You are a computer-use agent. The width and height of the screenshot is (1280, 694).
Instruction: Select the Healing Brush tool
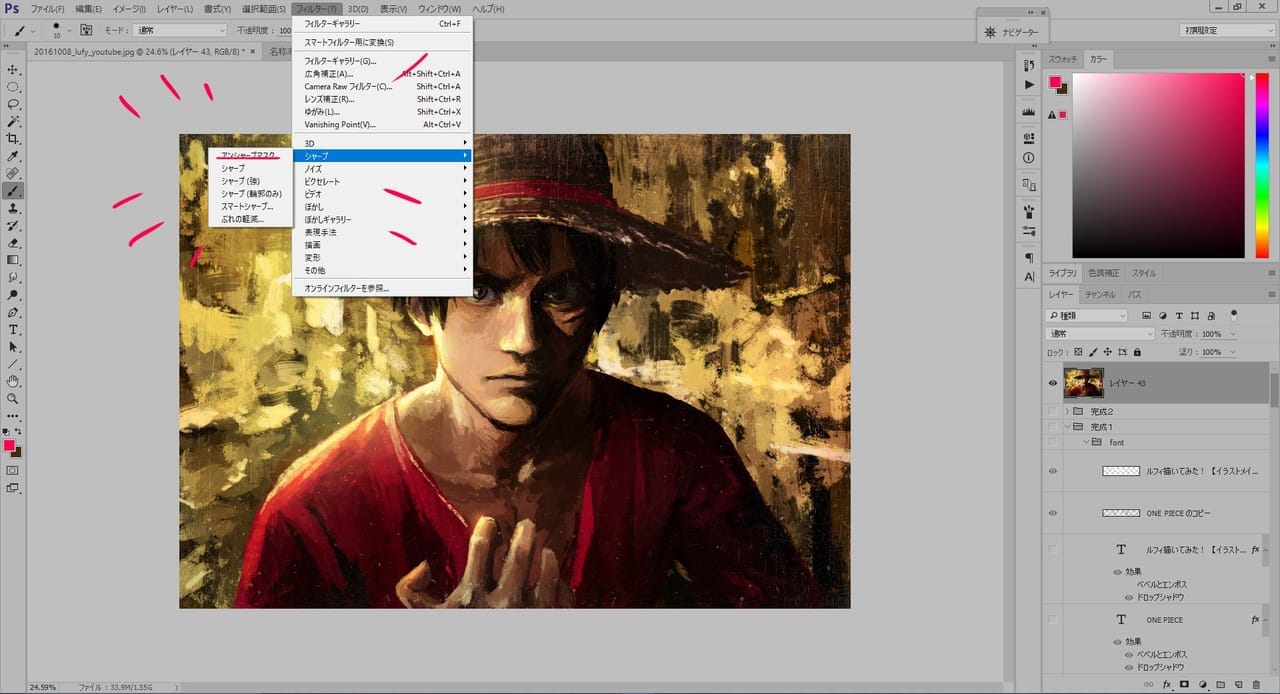[14, 173]
